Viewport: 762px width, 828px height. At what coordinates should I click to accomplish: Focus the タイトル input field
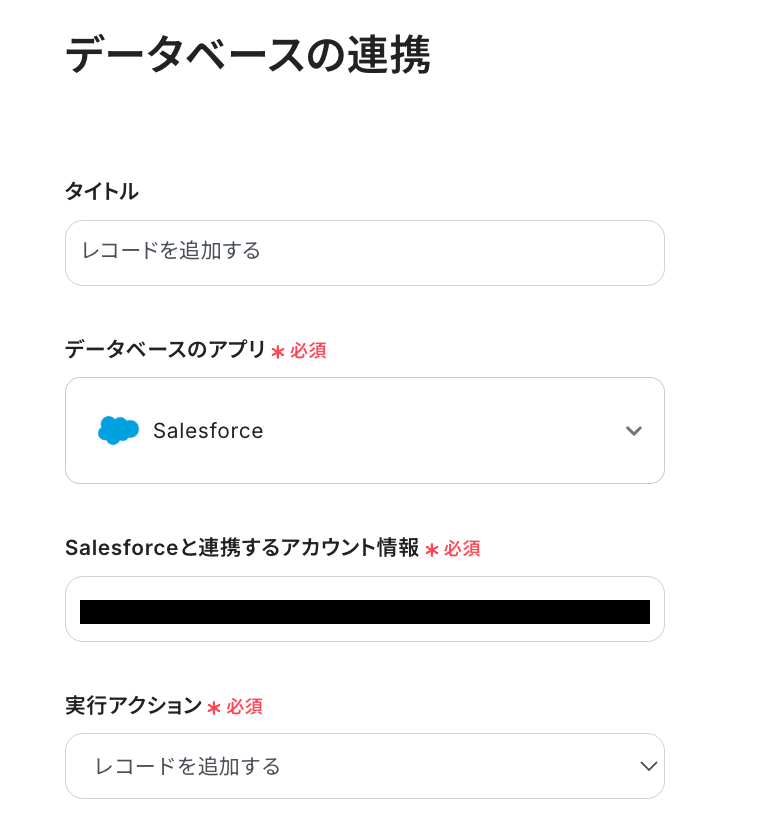tap(364, 253)
